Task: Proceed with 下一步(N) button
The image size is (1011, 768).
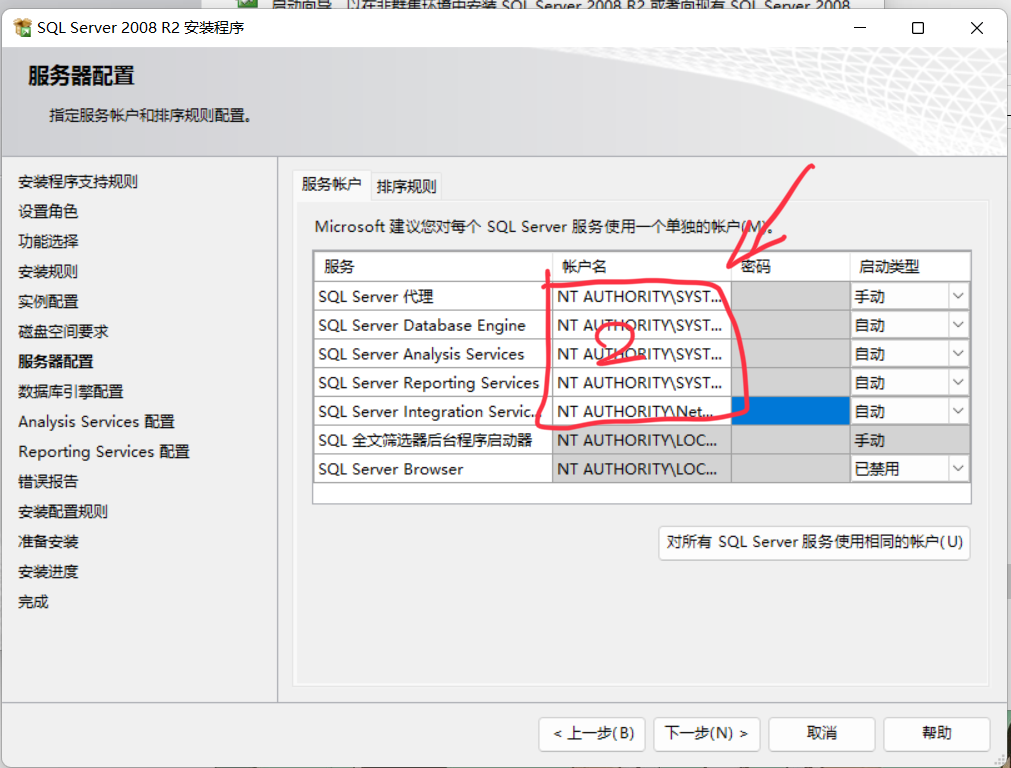Action: tap(707, 734)
